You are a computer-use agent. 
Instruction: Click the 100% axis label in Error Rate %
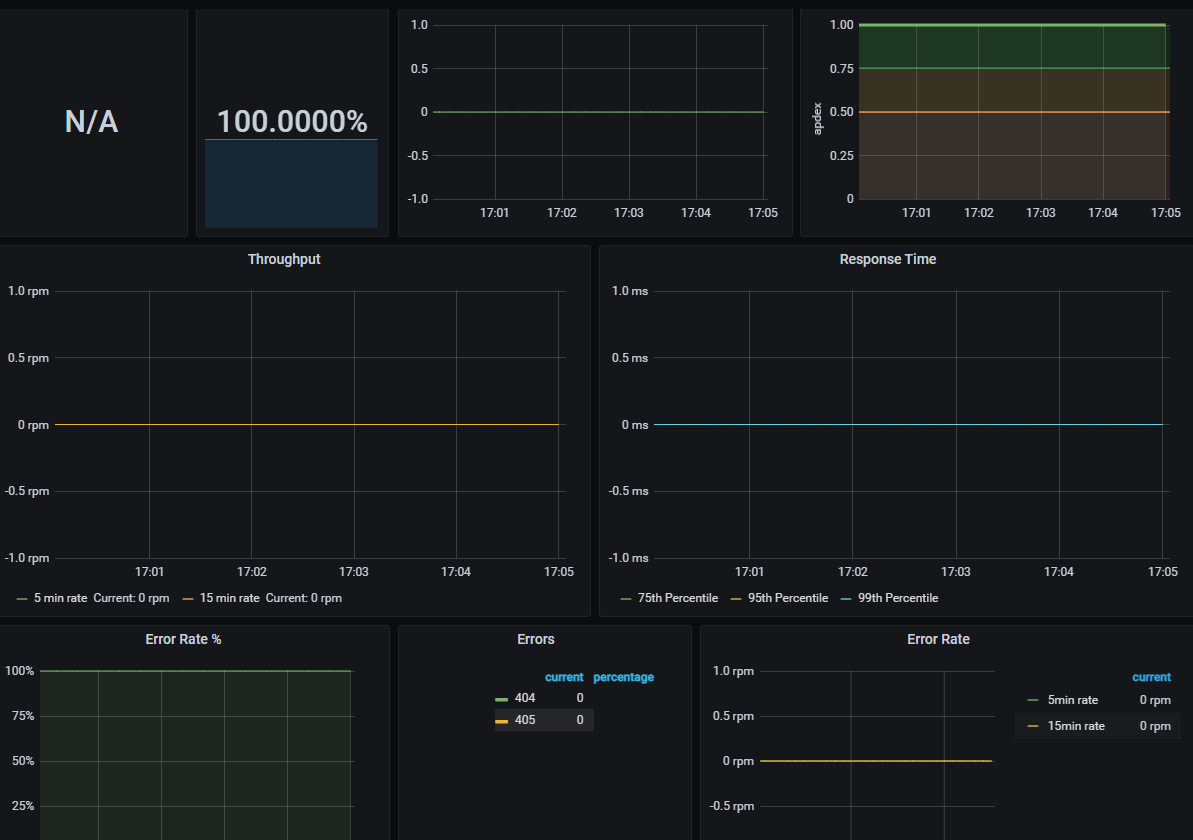[x=20, y=671]
